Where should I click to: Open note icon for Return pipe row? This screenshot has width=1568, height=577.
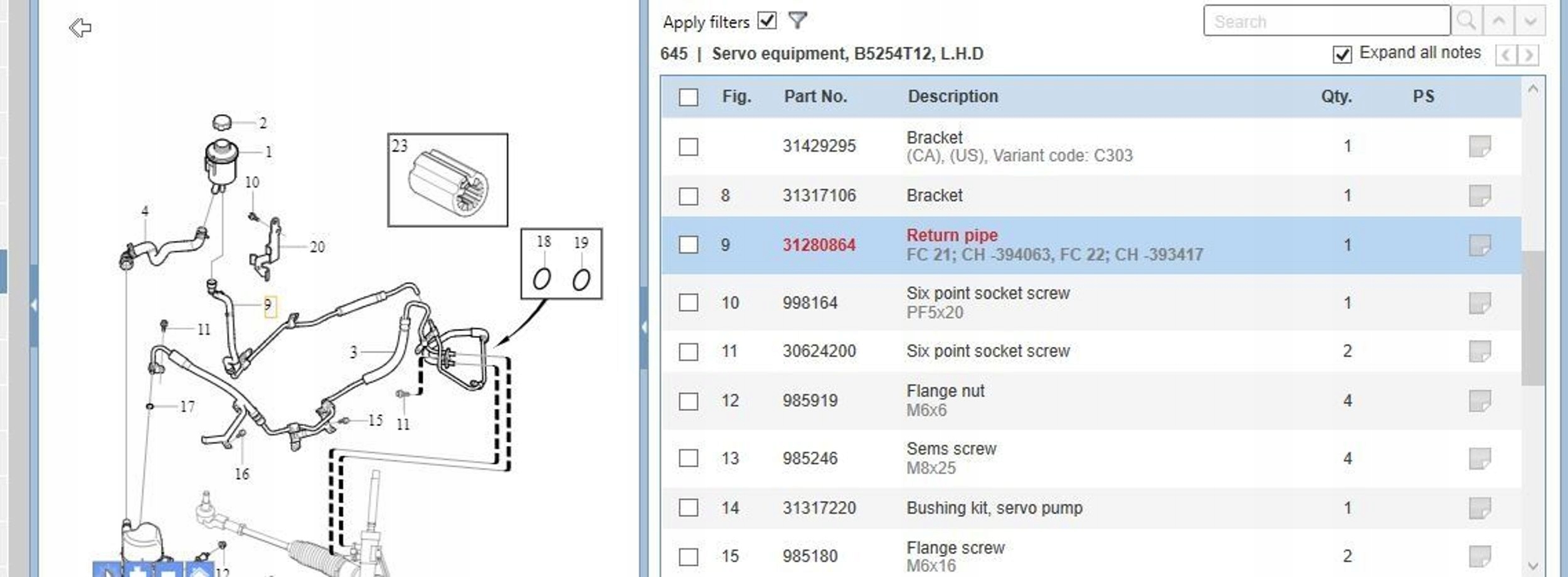[x=1480, y=245]
